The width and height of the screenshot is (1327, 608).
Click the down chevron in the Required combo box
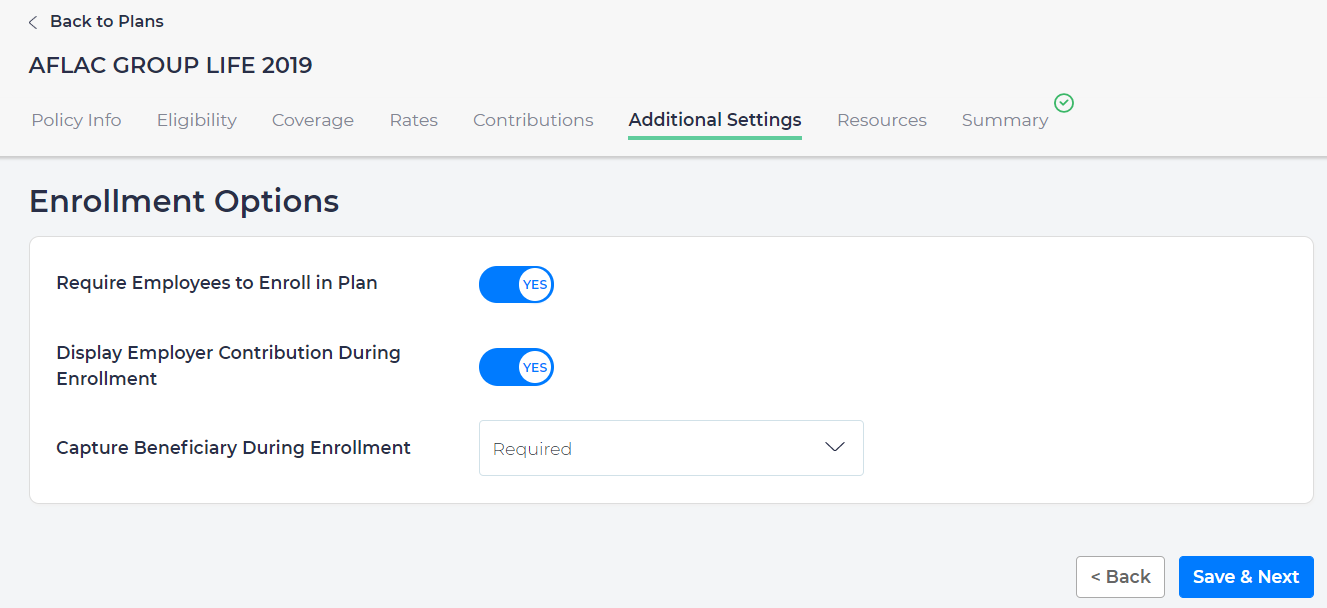[x=835, y=447]
